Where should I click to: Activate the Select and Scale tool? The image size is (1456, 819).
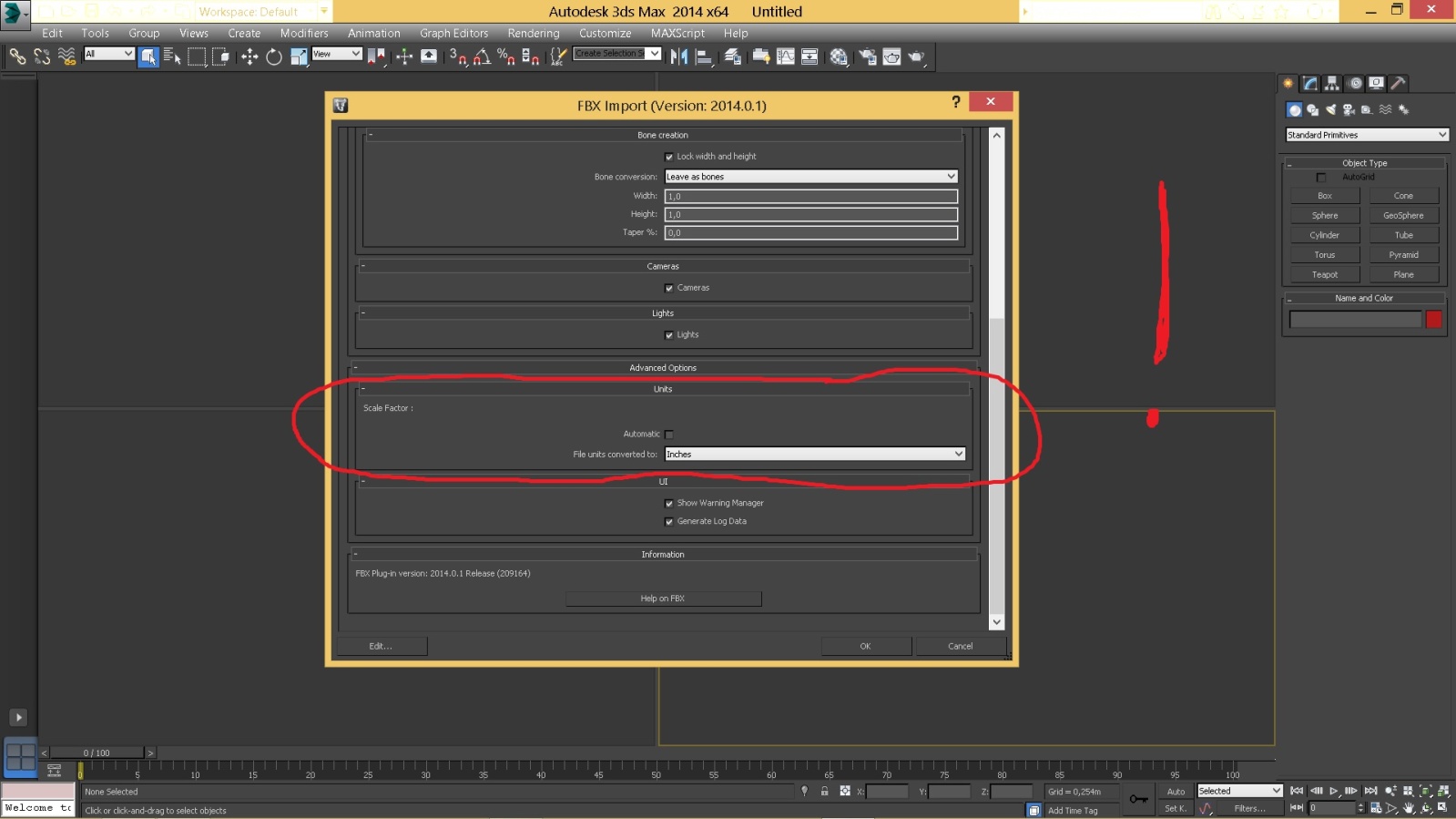(x=299, y=56)
